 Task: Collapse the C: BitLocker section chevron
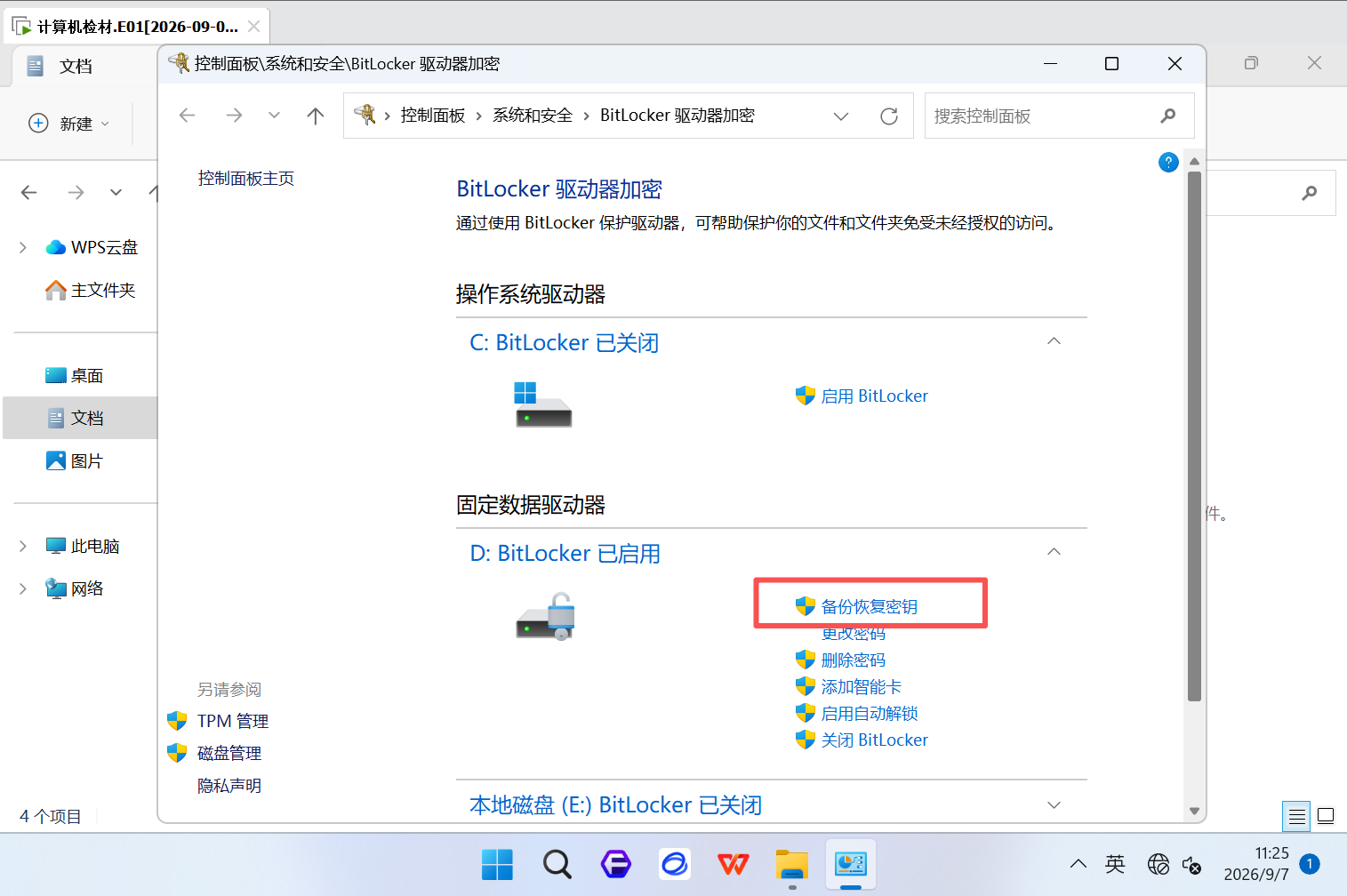pyautogui.click(x=1054, y=341)
